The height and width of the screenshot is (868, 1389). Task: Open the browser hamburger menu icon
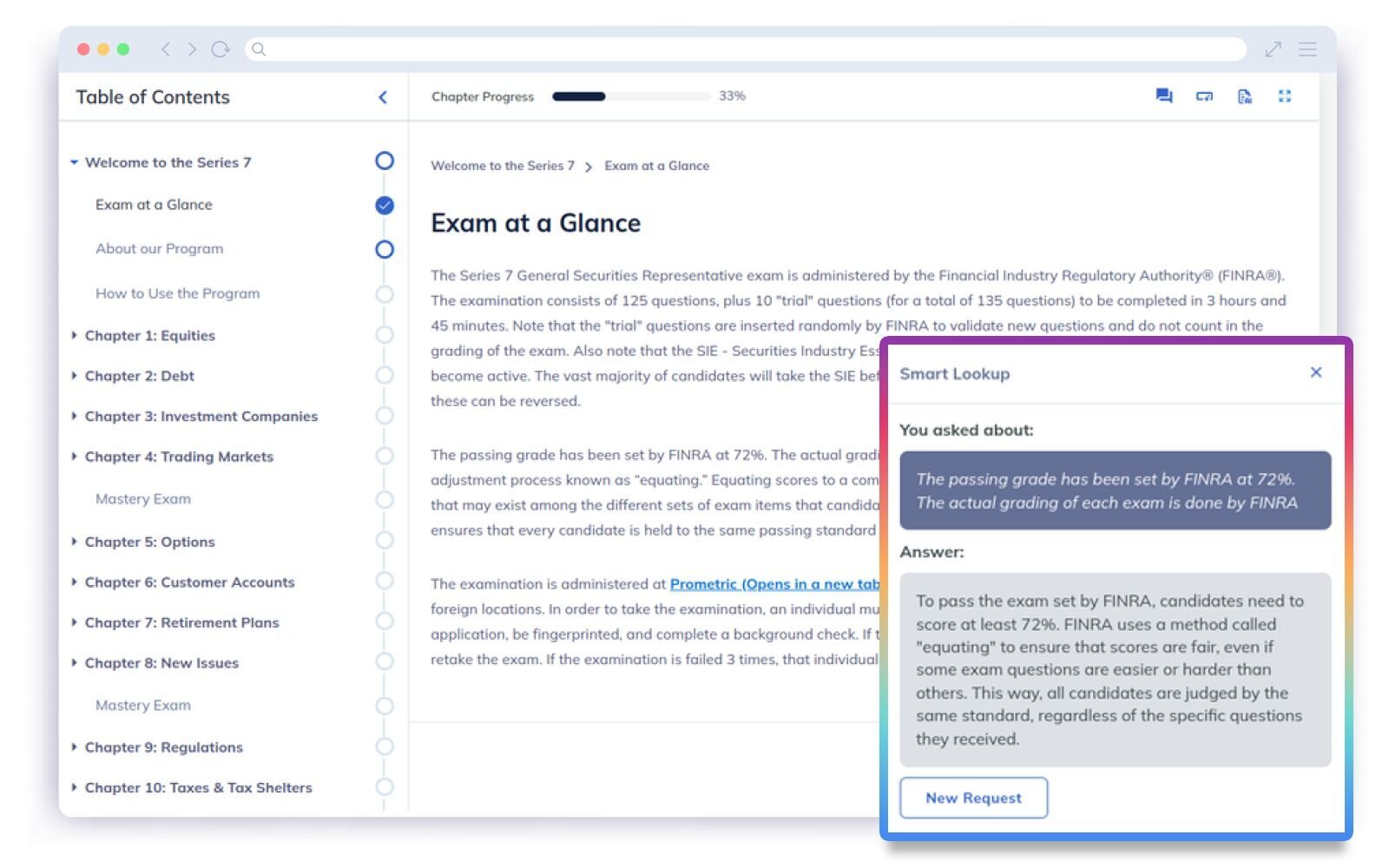tap(1307, 49)
